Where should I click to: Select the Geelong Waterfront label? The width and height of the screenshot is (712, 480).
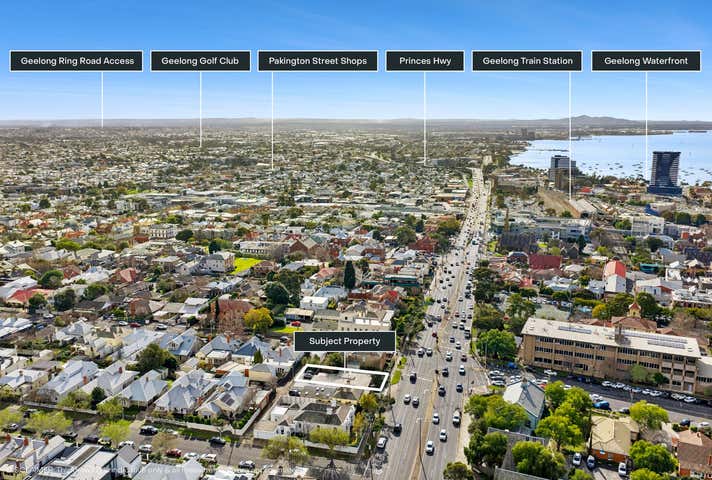(645, 61)
